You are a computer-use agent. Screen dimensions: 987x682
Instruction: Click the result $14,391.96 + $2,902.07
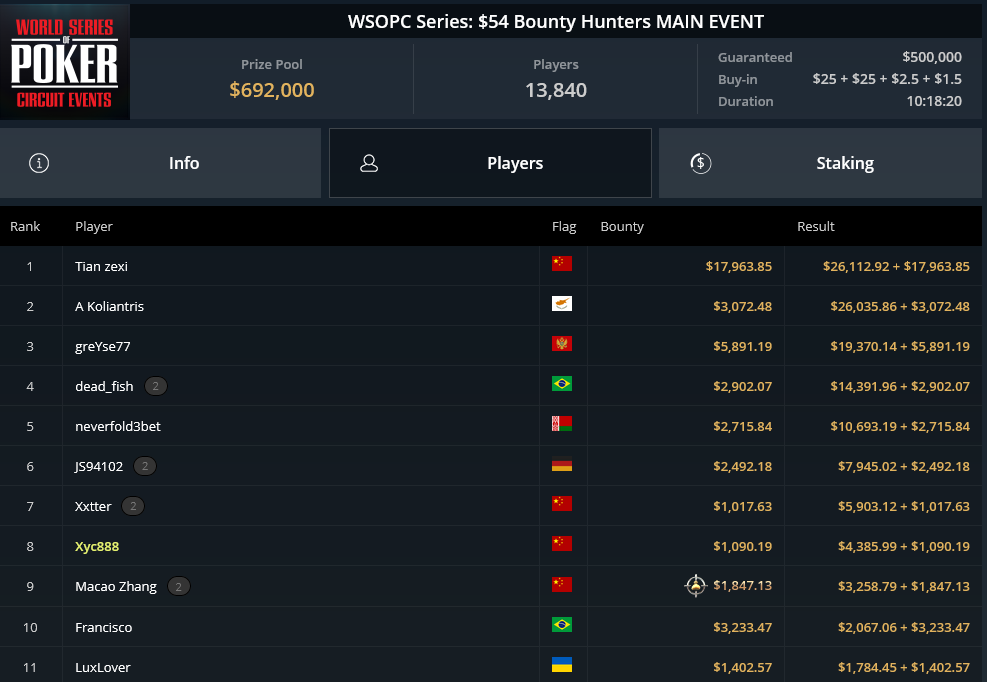click(x=900, y=387)
